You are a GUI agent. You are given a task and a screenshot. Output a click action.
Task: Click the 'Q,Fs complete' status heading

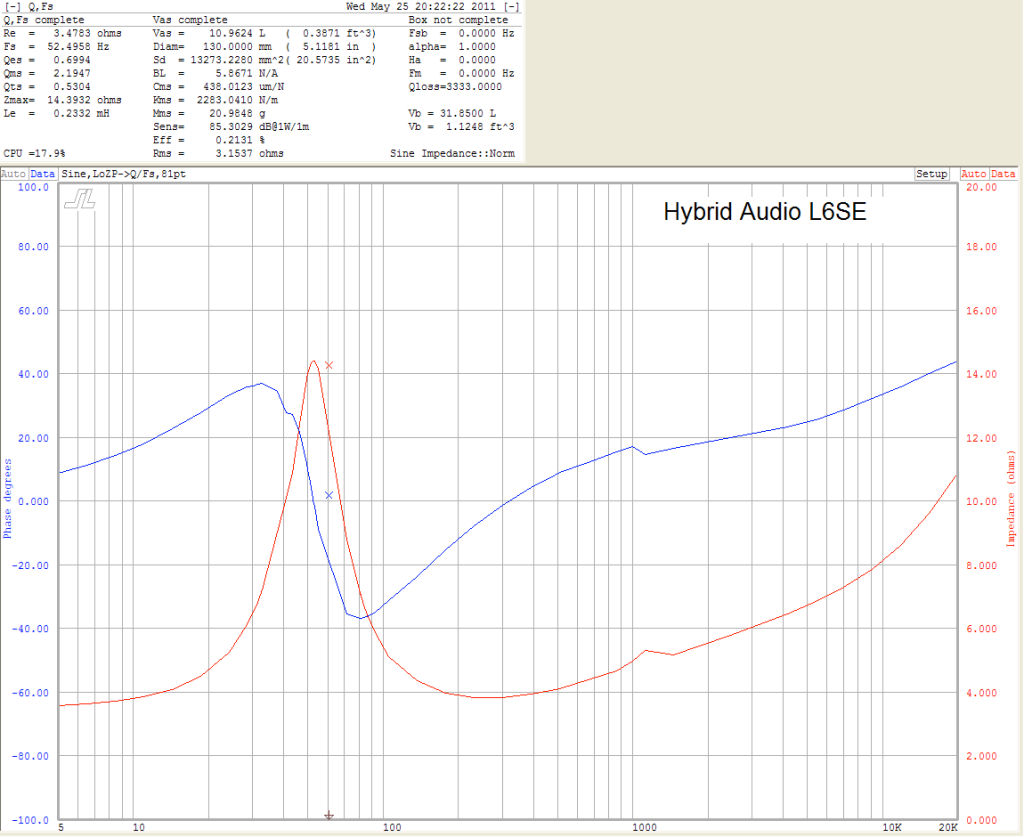44,20
